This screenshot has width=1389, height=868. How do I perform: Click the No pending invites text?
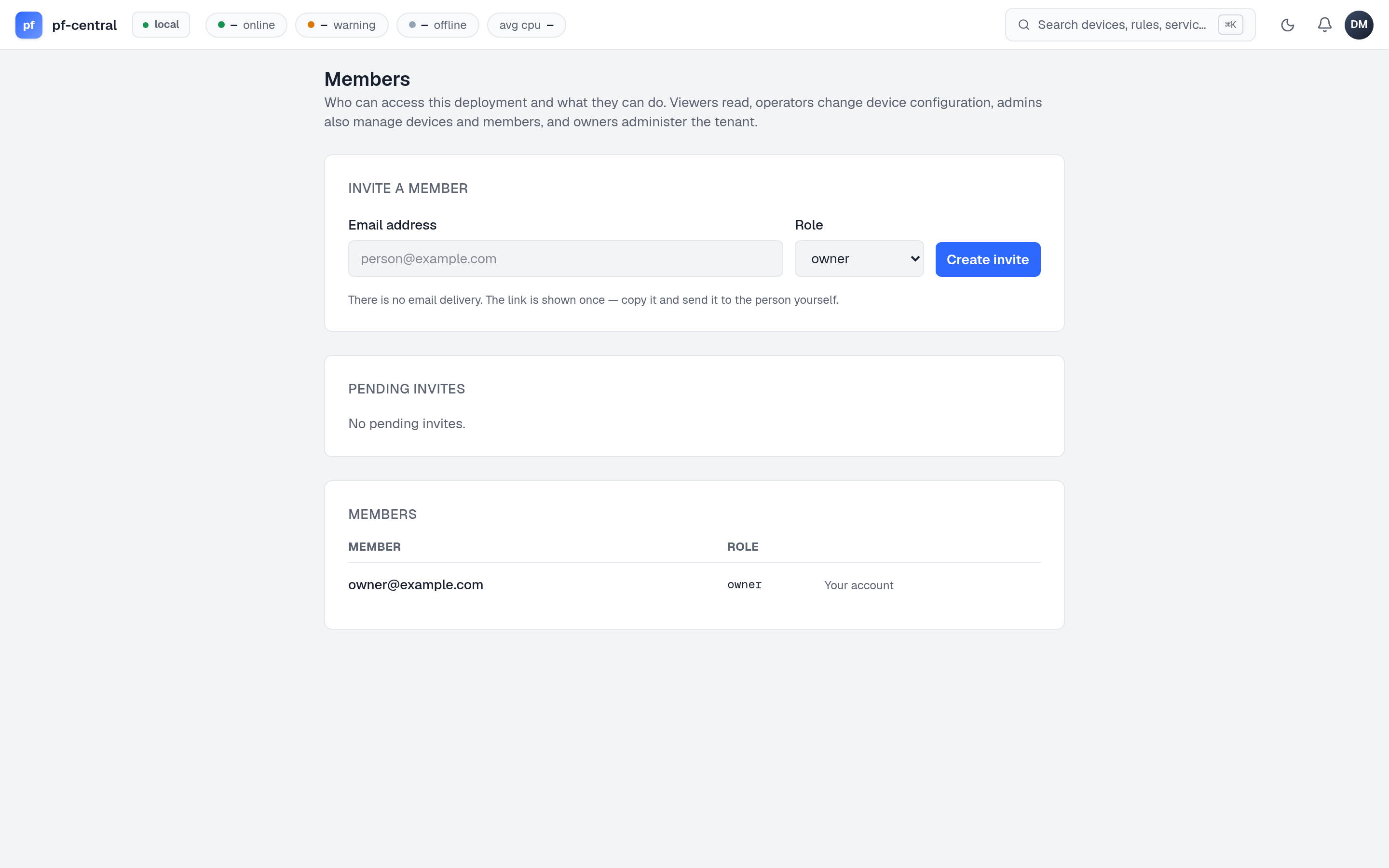[407, 424]
